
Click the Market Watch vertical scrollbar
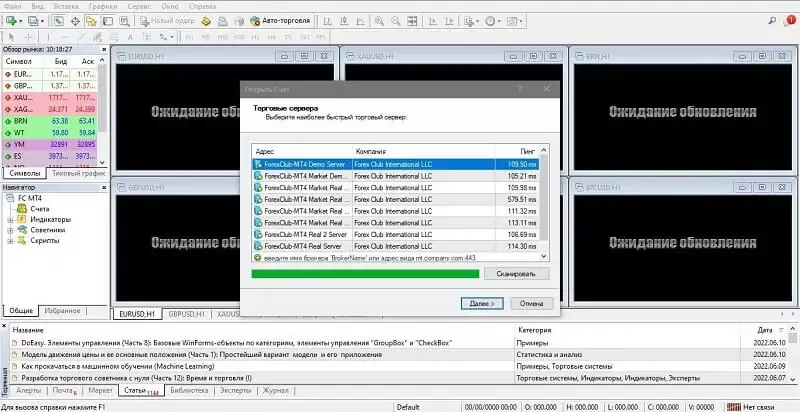(103, 111)
